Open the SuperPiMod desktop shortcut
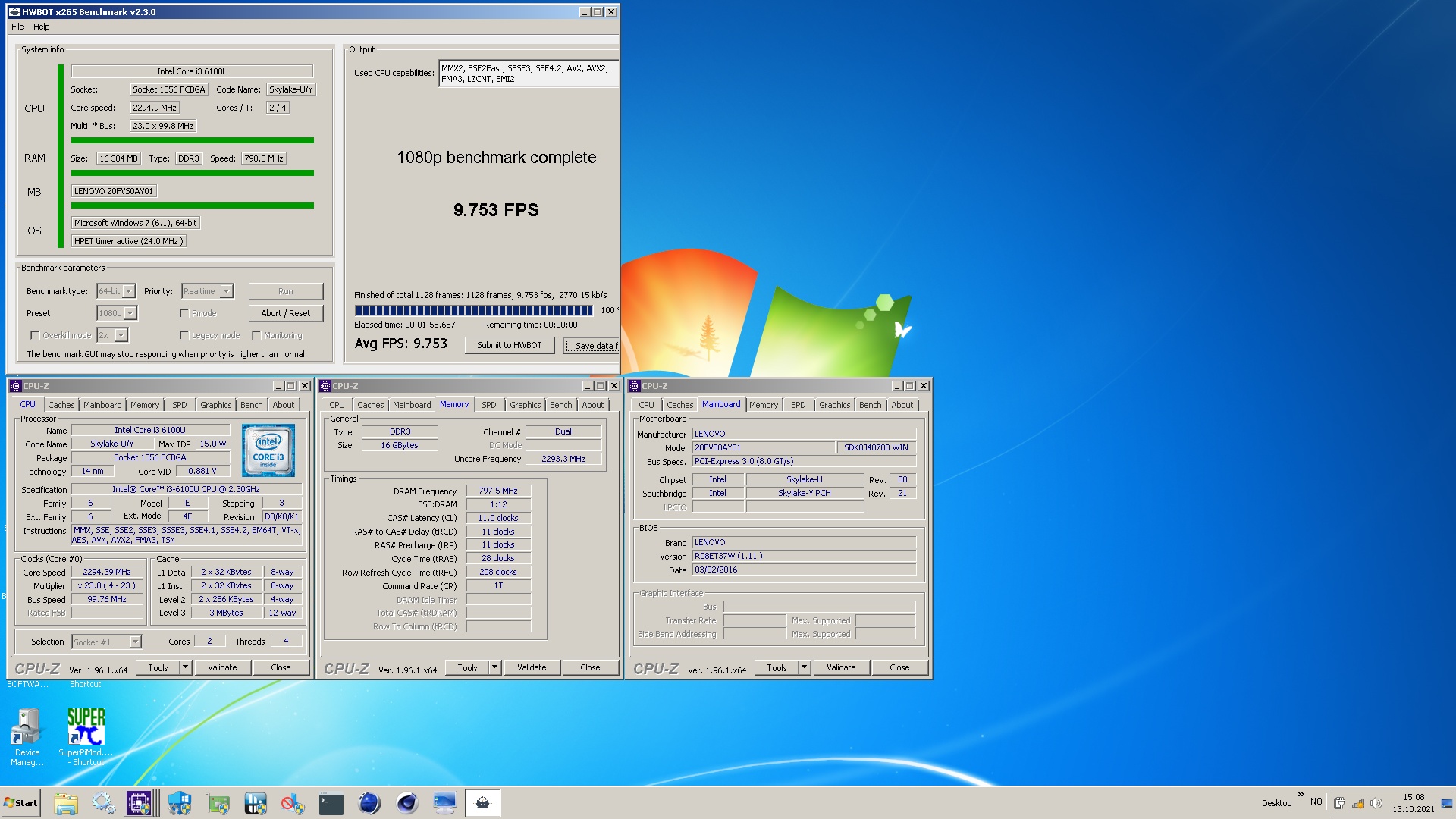 click(86, 737)
